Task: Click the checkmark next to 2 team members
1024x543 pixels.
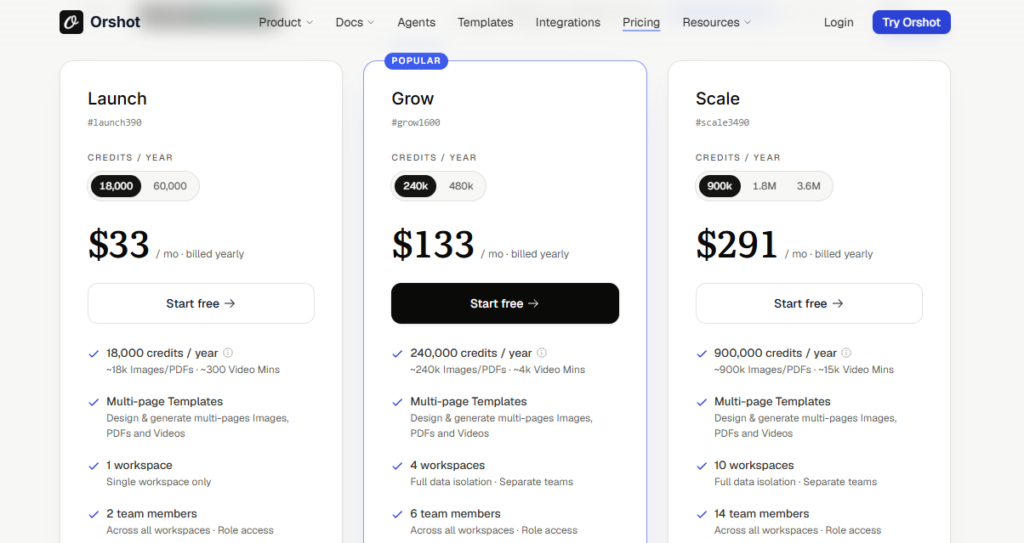Action: [93, 514]
